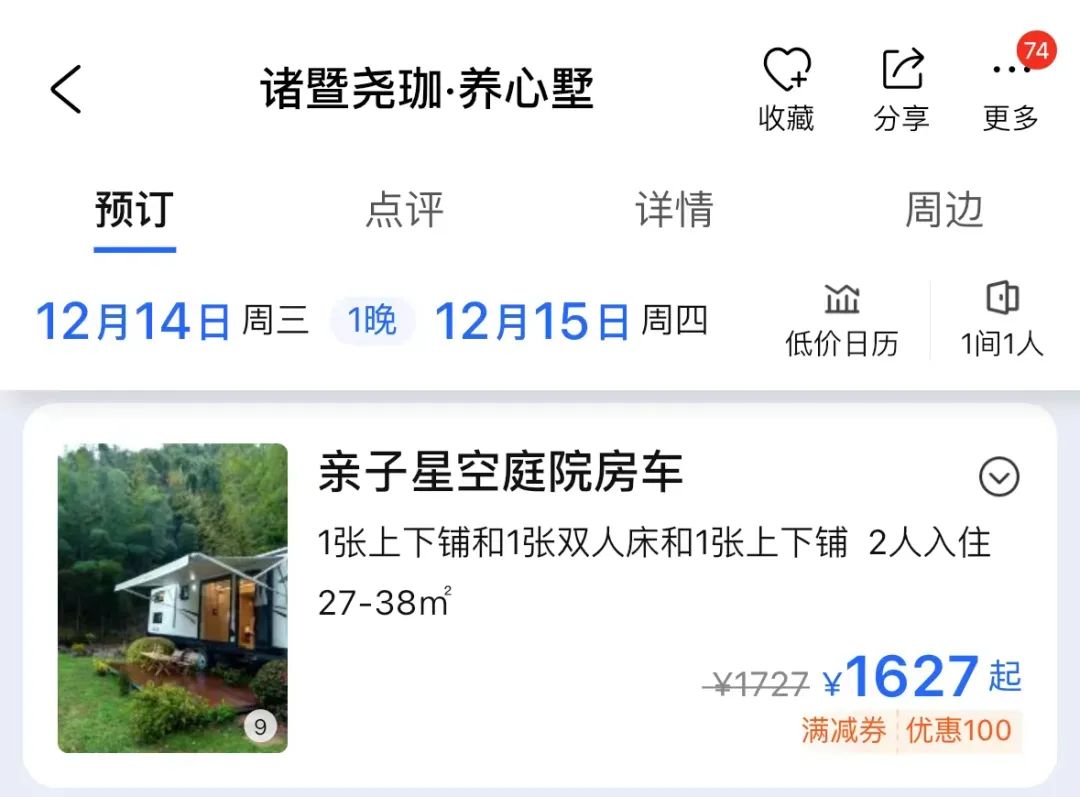The width and height of the screenshot is (1080, 797).
Task: Open the 更多 three-dots menu
Action: 1011,70
